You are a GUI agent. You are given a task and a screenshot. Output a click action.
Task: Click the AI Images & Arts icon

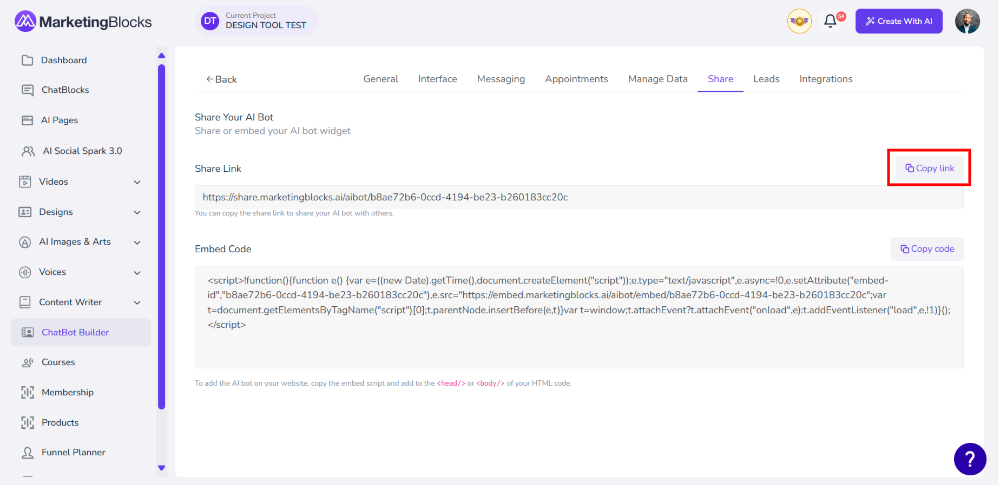point(26,242)
